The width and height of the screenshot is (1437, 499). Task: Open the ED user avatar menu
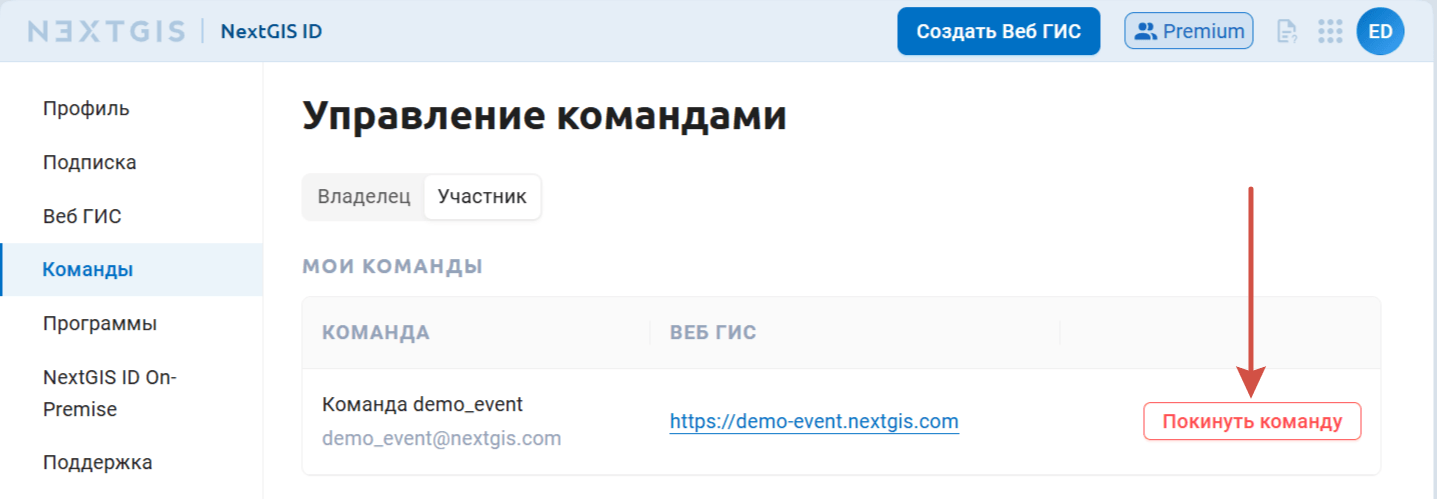click(x=1380, y=32)
